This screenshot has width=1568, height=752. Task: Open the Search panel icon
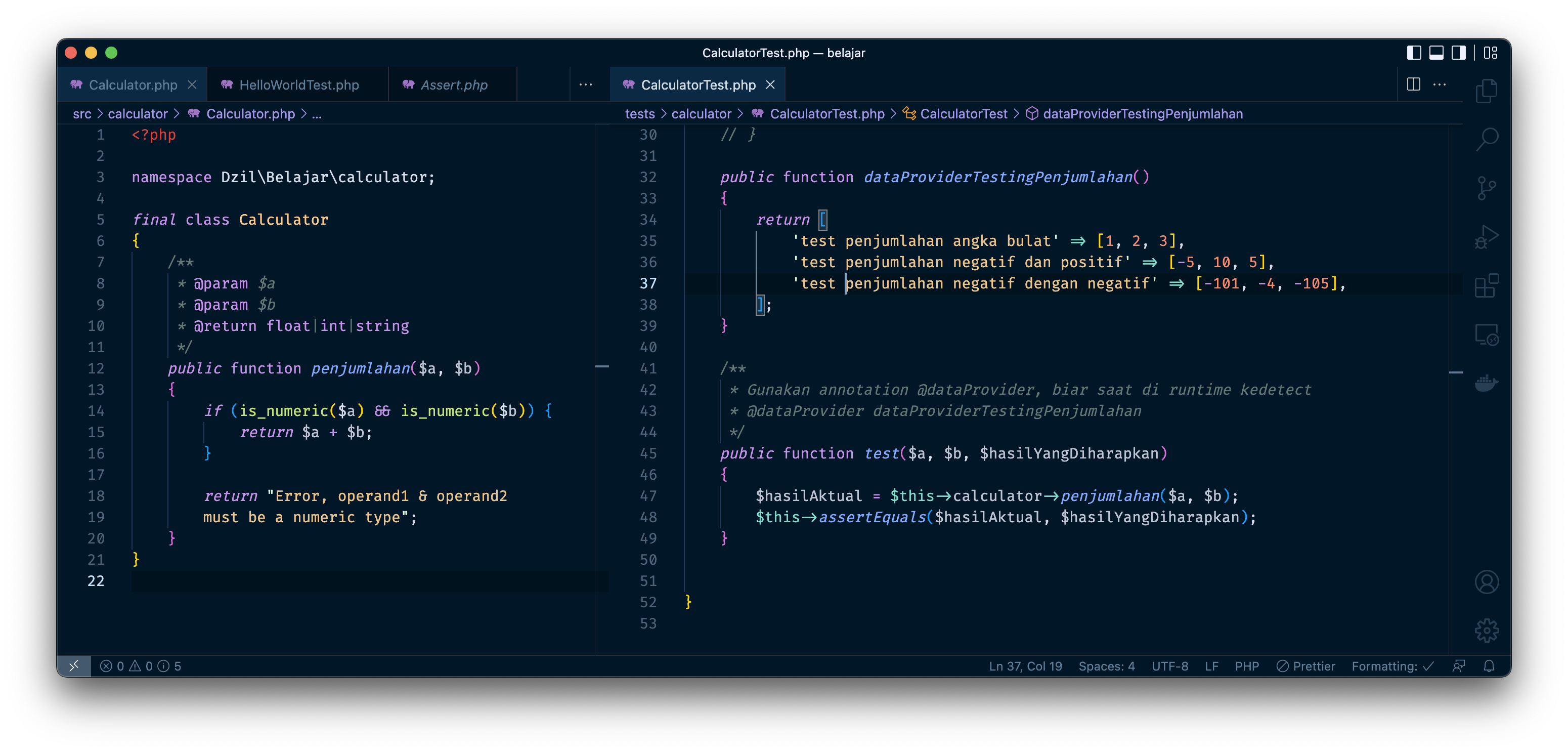(x=1486, y=139)
